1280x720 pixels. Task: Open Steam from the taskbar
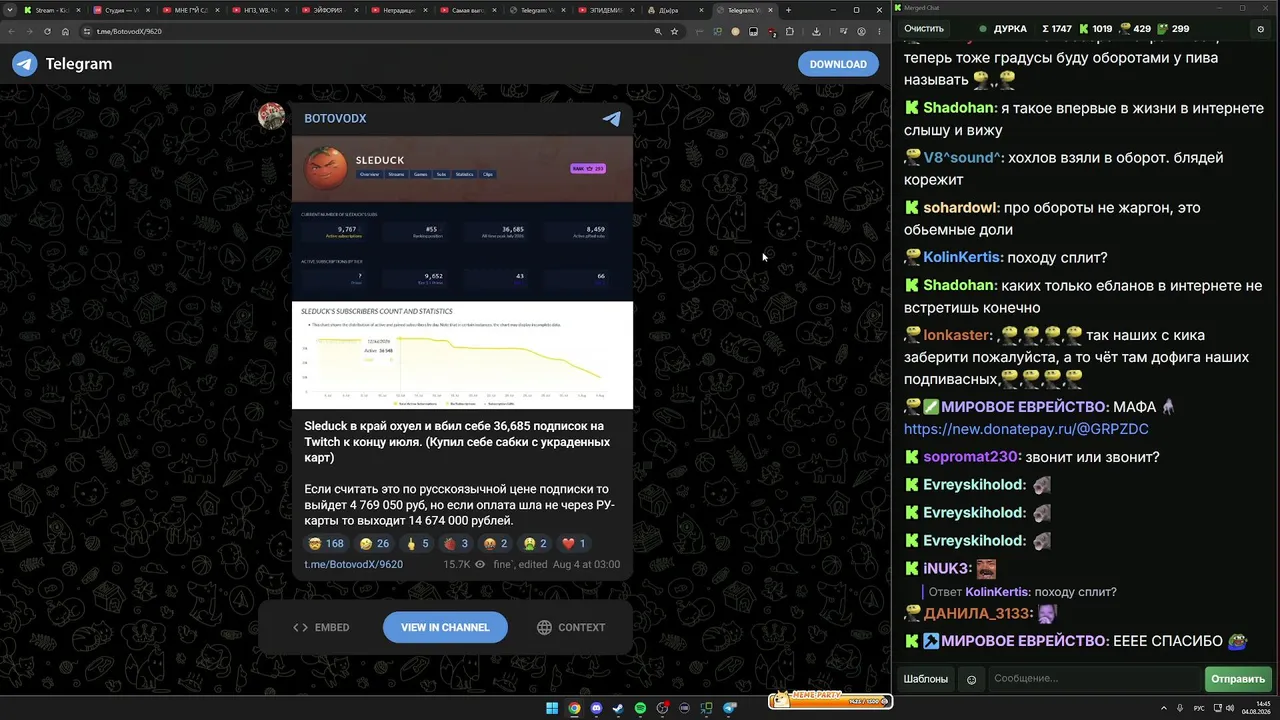[x=618, y=708]
